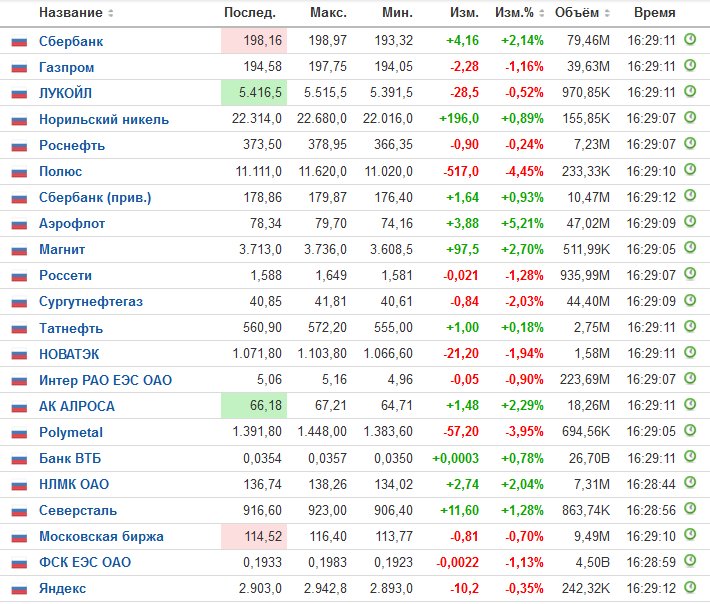
Task: Click the flag icon next to Магнит
Action: 19,250
